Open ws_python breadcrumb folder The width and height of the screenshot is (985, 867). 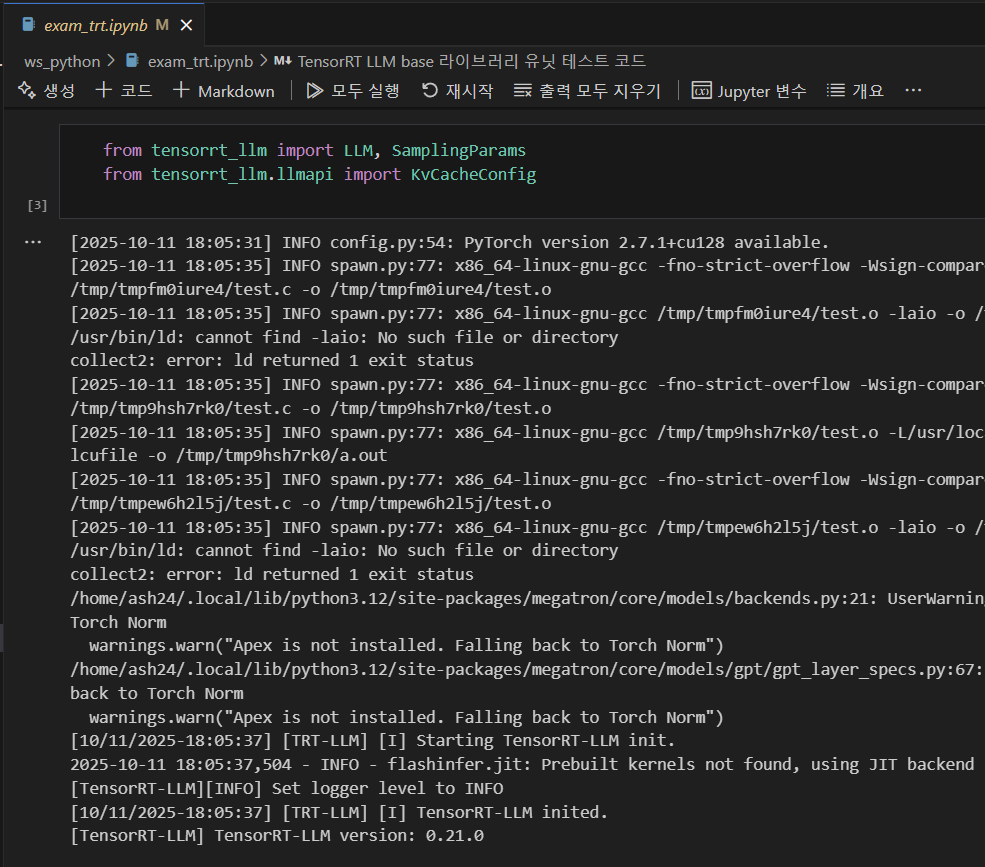[x=62, y=62]
